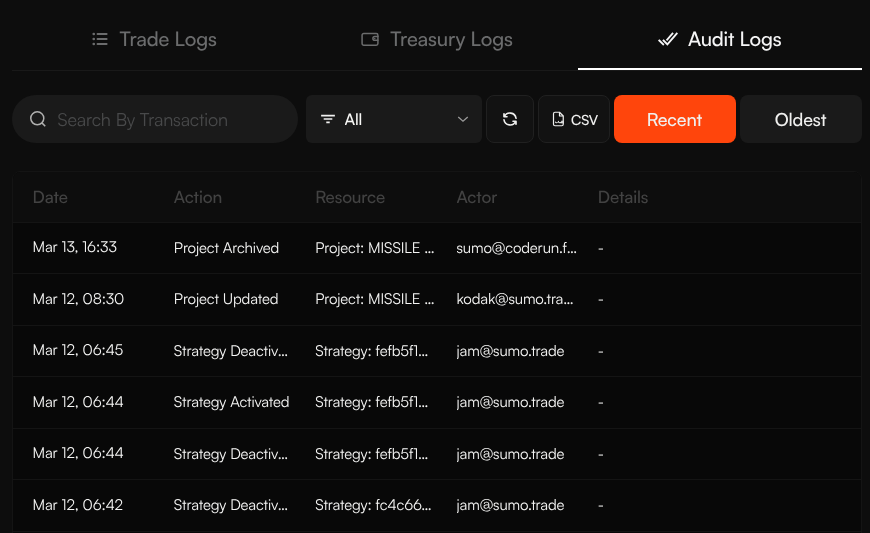Click the refresh logs icon button
This screenshot has width=870, height=533.
510,120
